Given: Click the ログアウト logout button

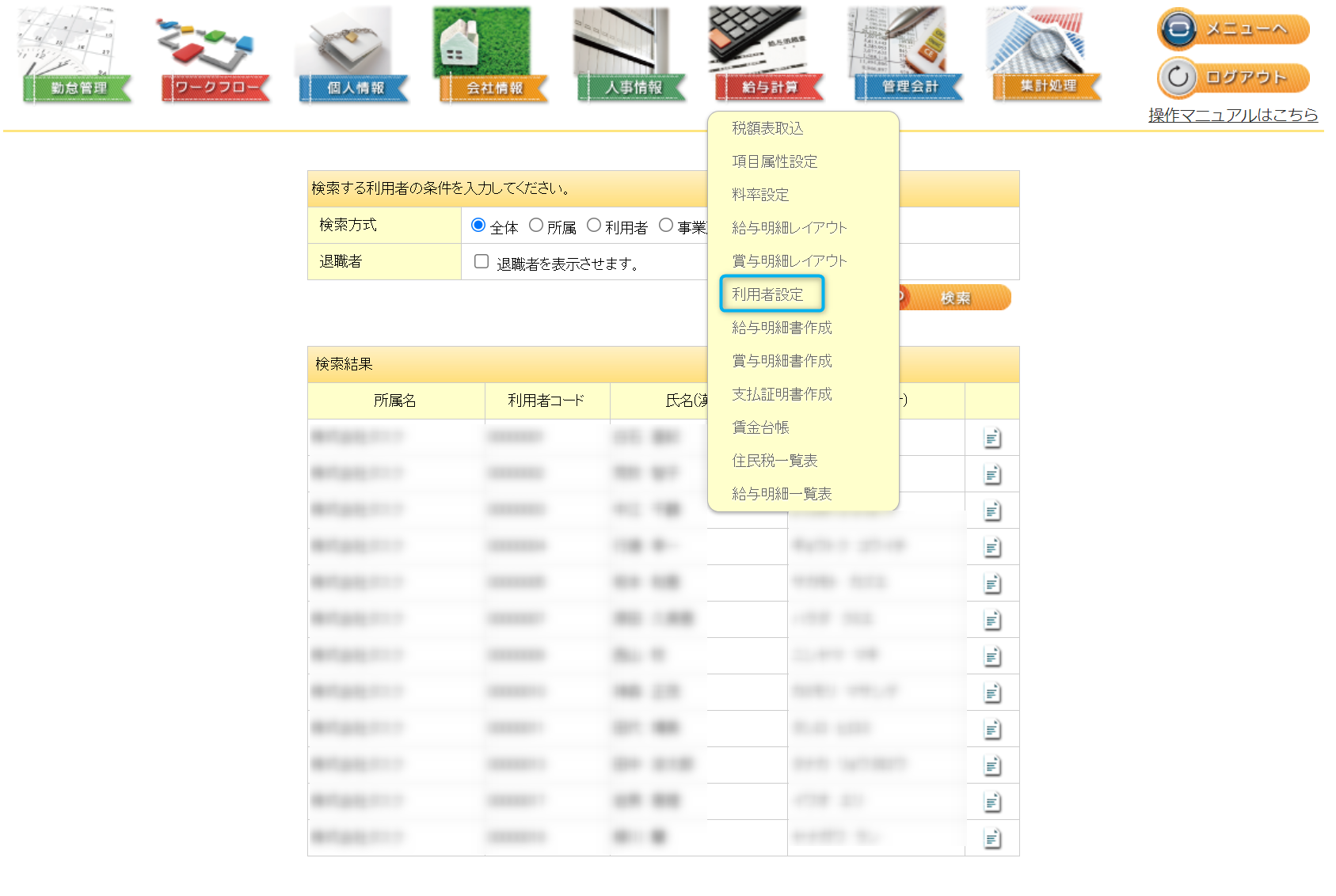Looking at the screenshot, I should pos(1233,78).
